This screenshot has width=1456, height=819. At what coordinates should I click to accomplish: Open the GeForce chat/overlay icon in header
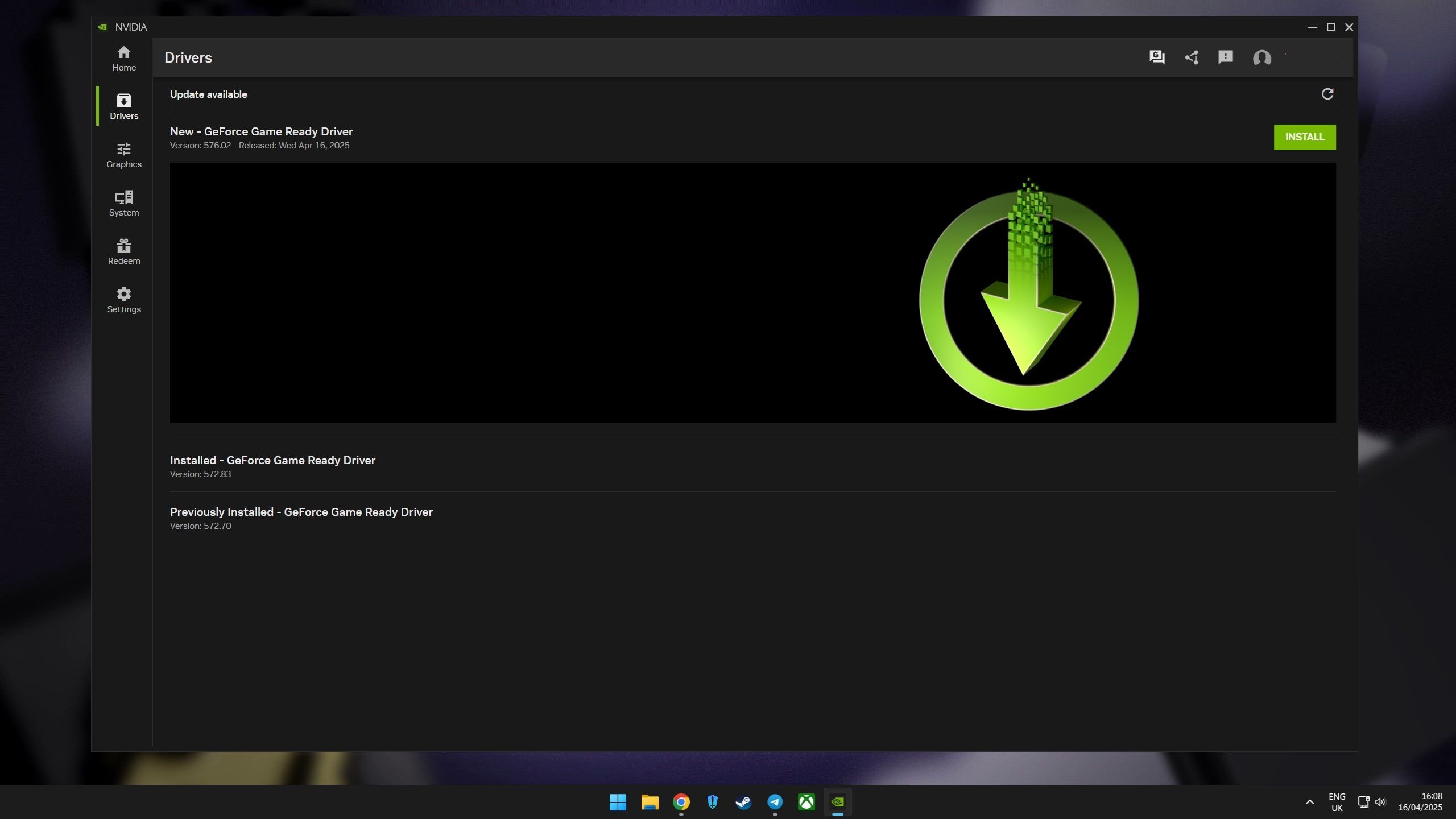point(1157,57)
